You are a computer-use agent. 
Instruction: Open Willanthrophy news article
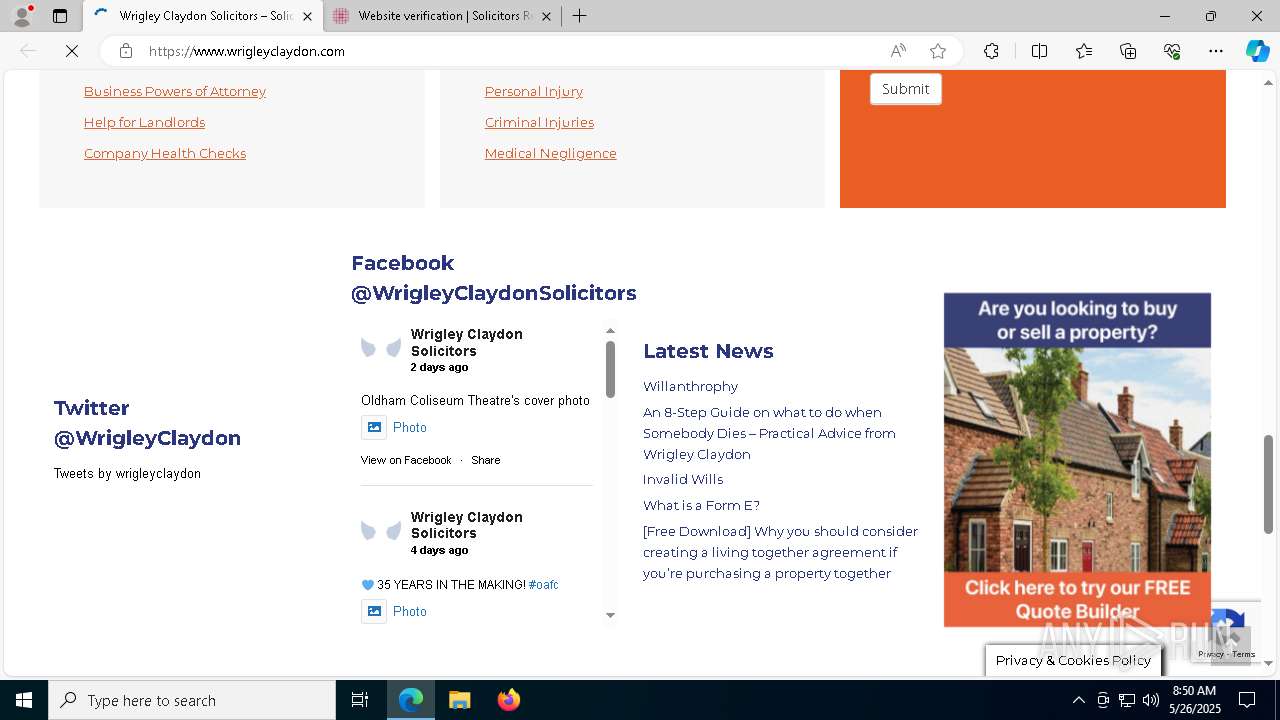click(690, 386)
